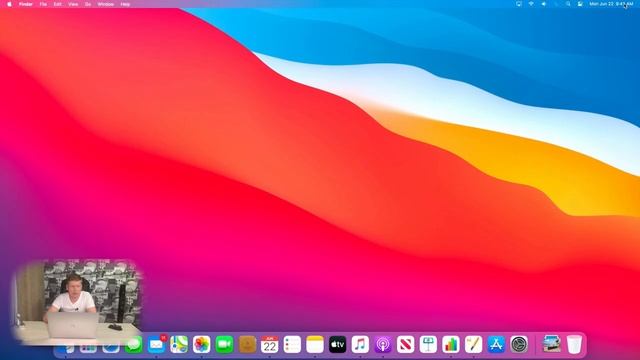Launch Maps from the Dock
640x360 pixels.
coord(179,344)
